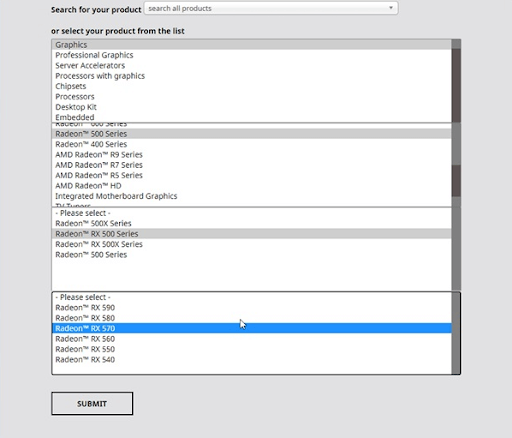
Task: Click '- Please select -' in the model list
Action: point(252,297)
